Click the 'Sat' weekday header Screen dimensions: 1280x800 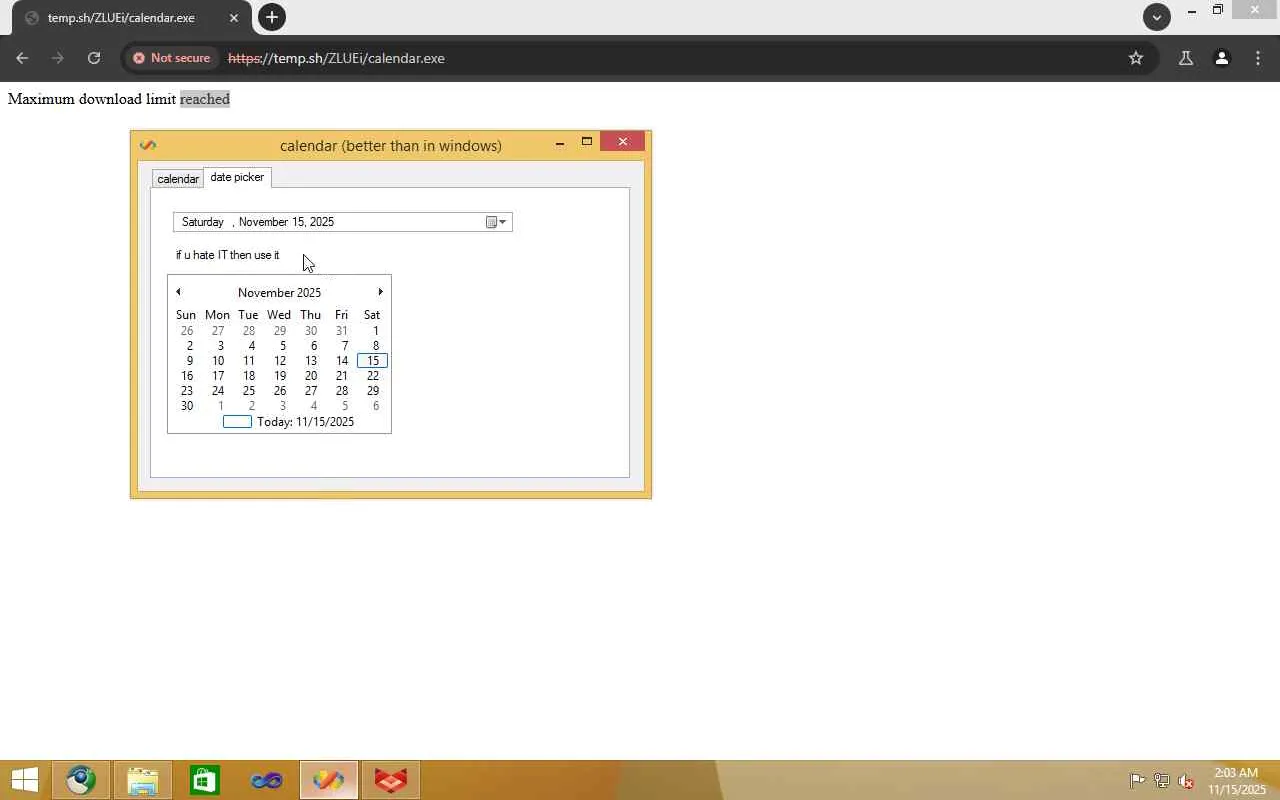[372, 315]
